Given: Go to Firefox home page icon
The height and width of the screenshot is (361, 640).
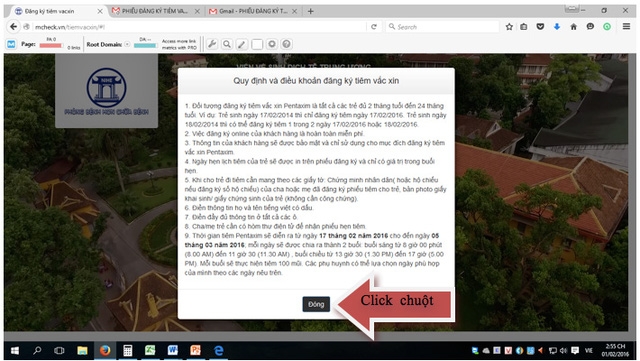Looking at the screenshot, I should 573,27.
